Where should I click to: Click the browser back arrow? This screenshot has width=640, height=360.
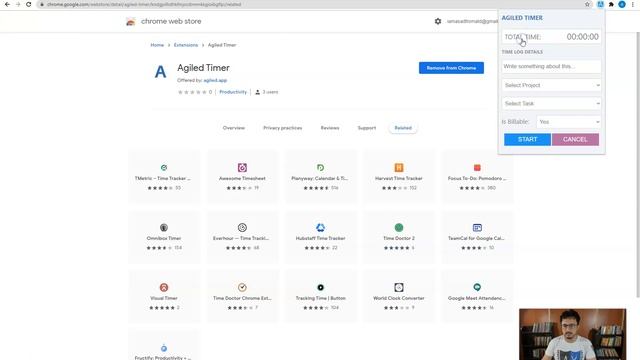pos(7,4)
